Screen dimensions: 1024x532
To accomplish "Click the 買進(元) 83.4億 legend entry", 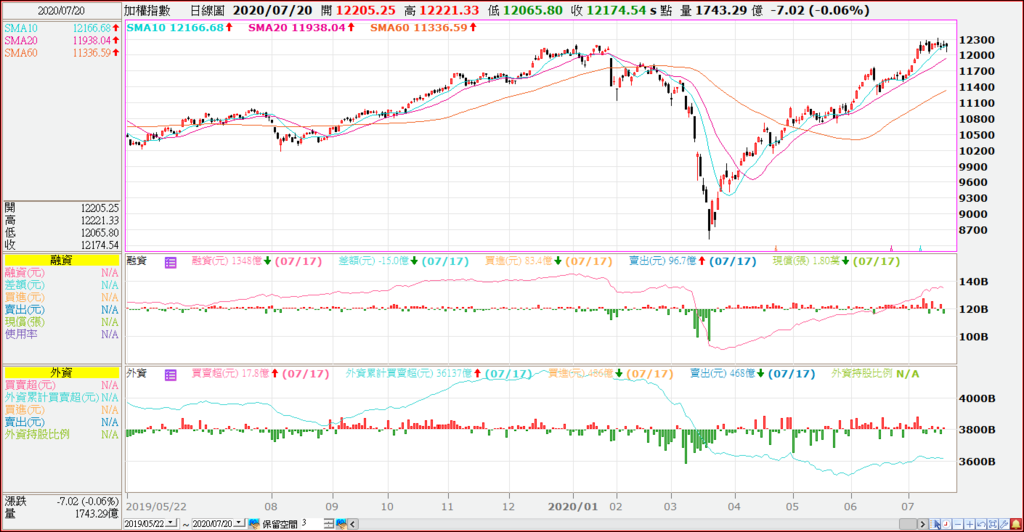I will 549,262.
